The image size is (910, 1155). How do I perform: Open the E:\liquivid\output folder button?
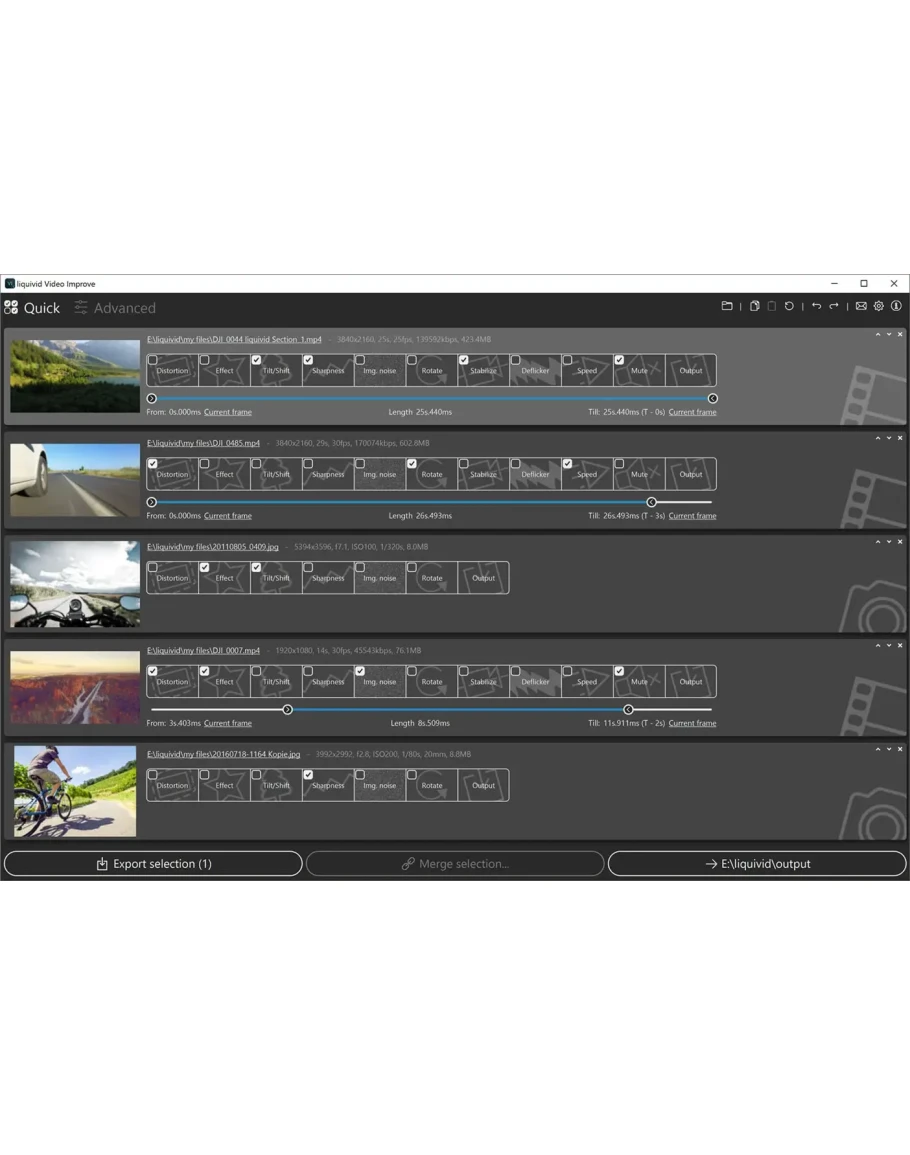click(757, 864)
